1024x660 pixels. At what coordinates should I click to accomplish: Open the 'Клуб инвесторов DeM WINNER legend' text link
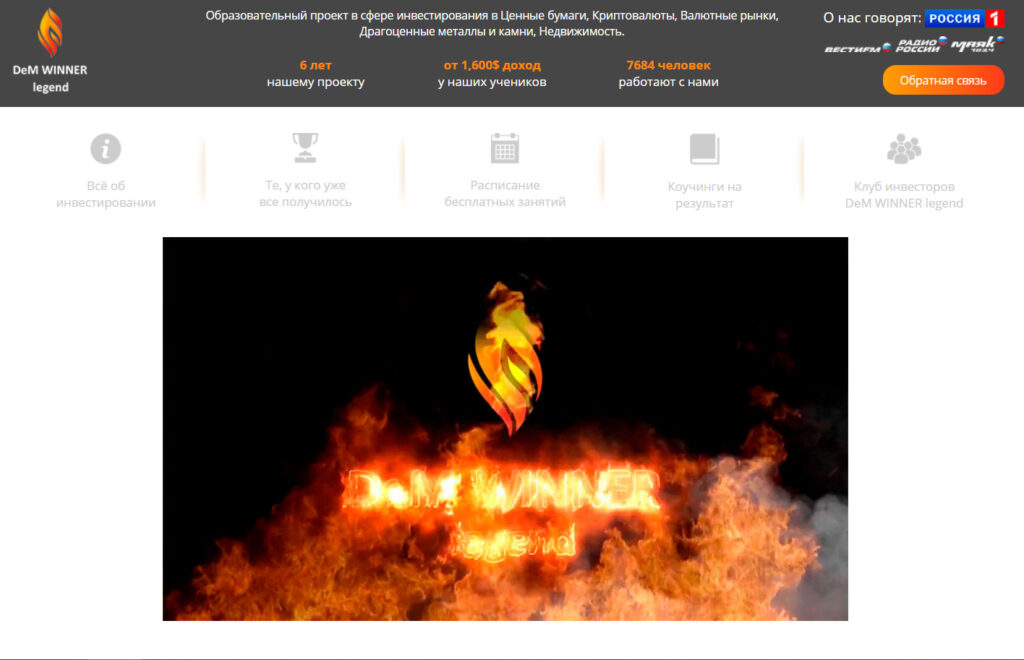click(904, 195)
